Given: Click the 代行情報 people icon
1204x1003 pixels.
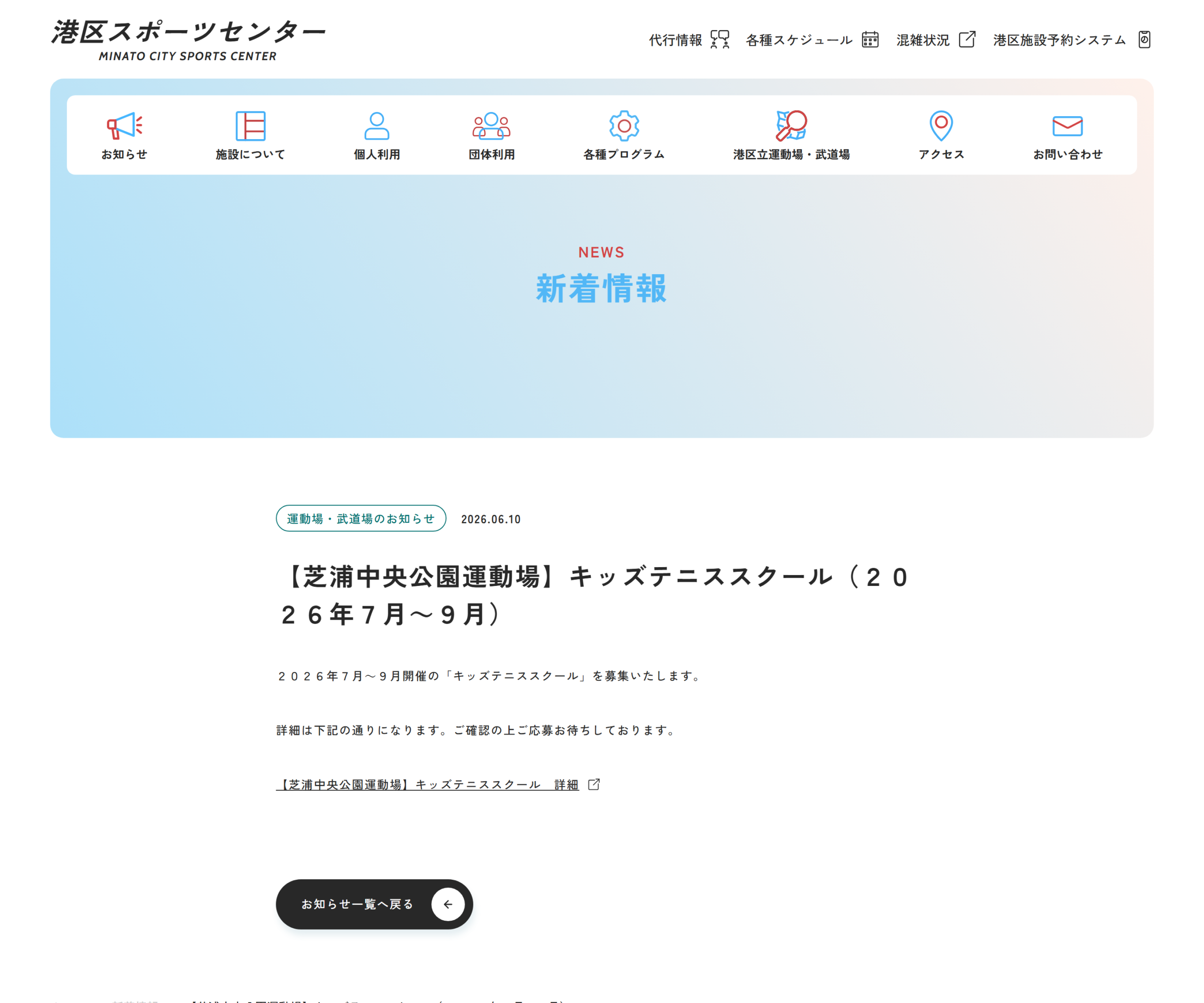Looking at the screenshot, I should coord(720,39).
